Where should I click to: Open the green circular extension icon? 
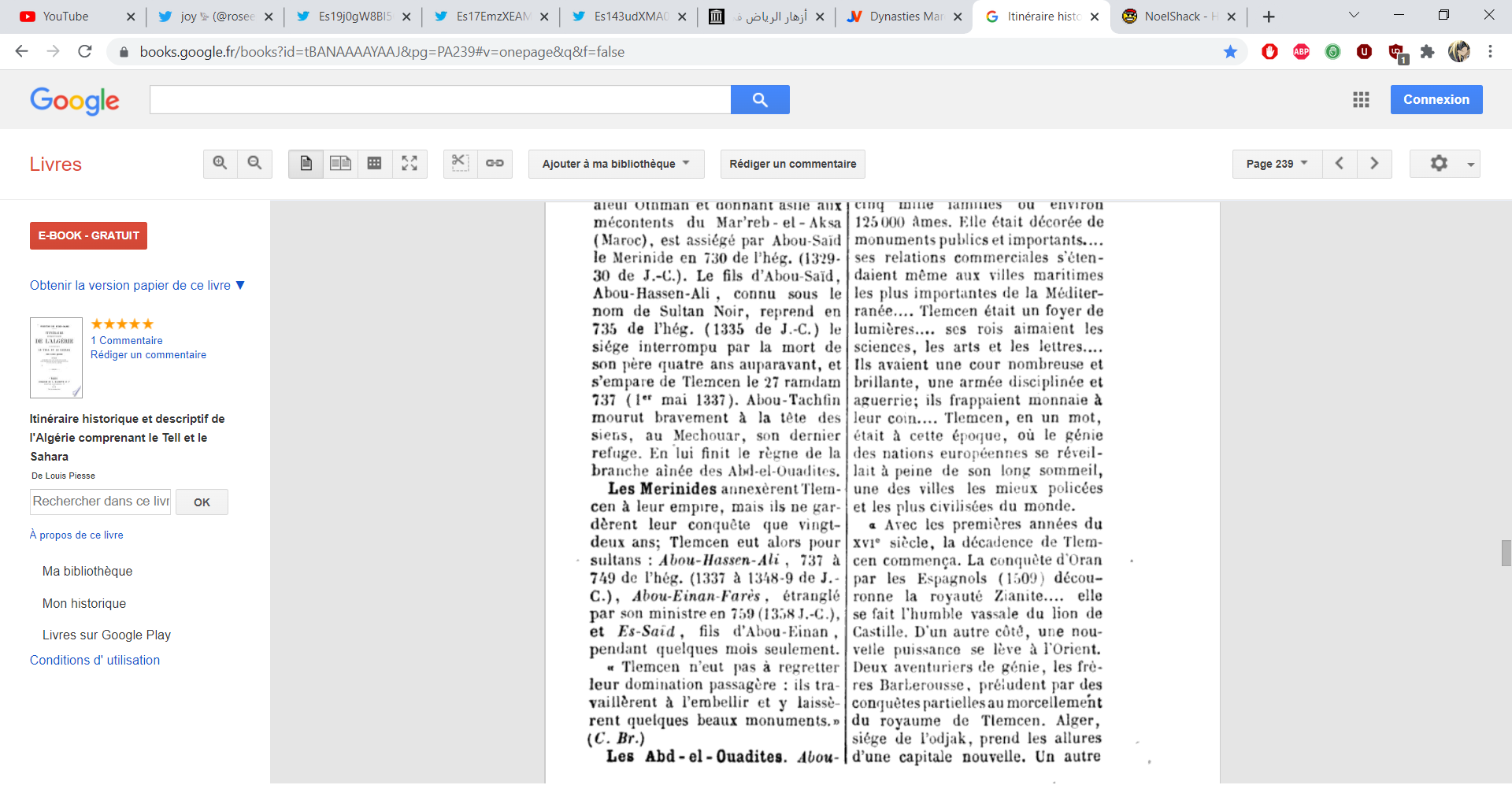(1332, 51)
